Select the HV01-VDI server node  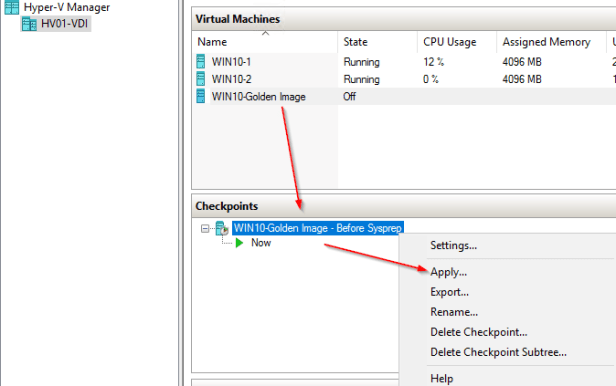(56, 24)
